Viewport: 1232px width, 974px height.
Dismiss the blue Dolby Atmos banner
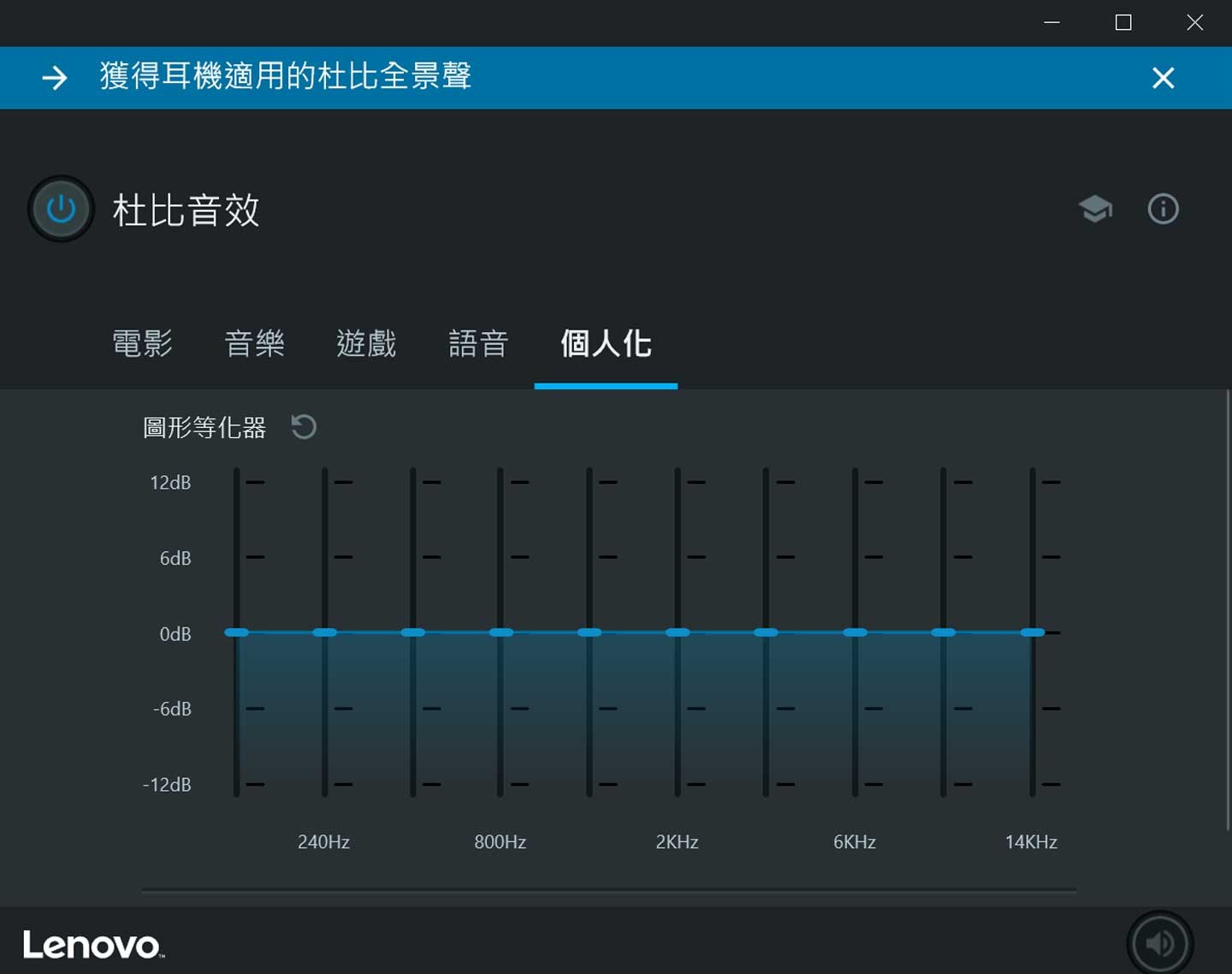point(1163,78)
